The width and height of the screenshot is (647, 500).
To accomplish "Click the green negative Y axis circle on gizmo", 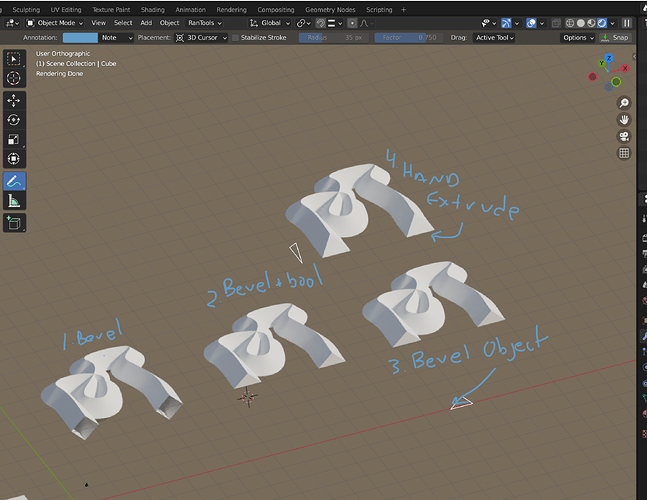I will coord(616,82).
